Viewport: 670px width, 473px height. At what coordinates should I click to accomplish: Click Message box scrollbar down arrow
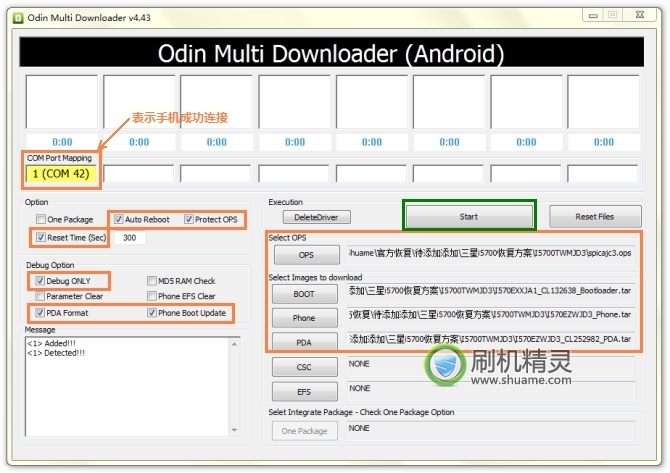(x=234, y=430)
